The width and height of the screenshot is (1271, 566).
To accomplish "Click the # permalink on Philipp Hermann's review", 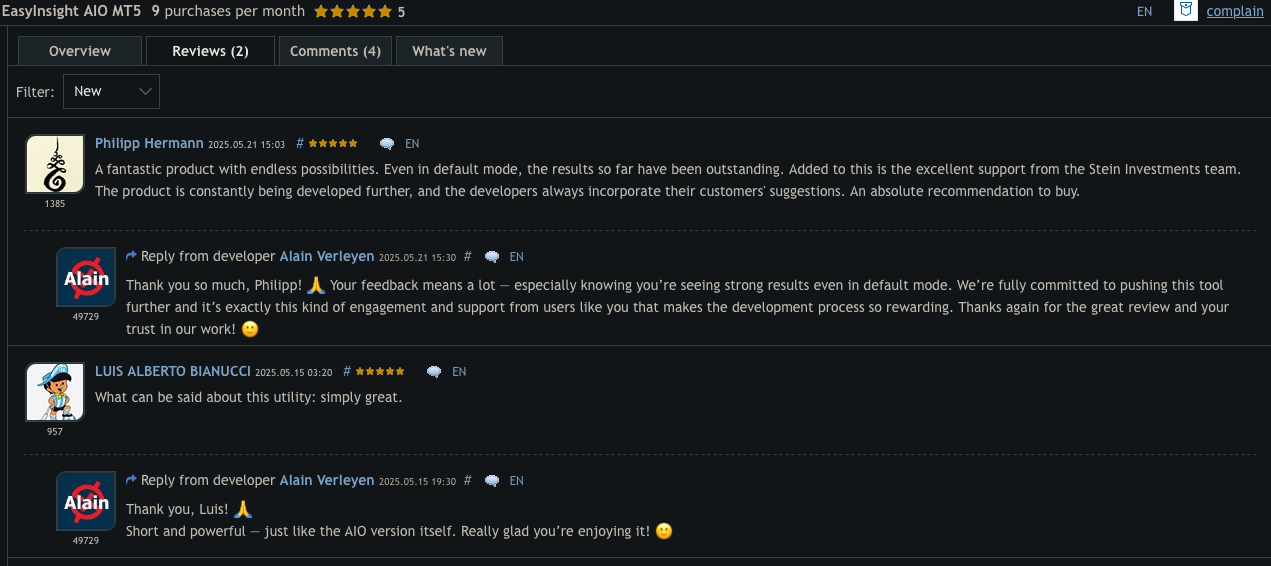I will coord(300,144).
